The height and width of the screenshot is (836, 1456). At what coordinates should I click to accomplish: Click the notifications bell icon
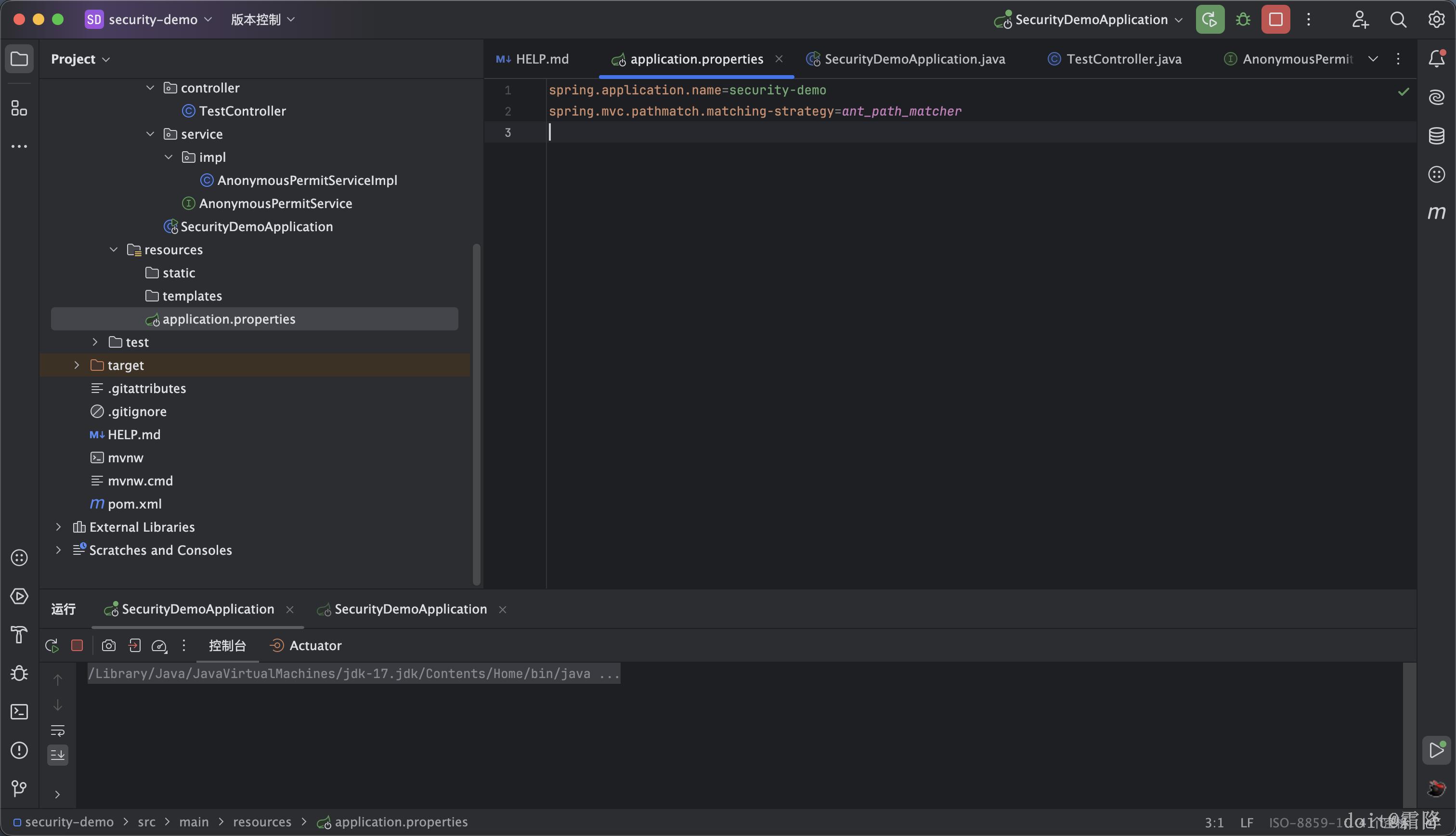click(1436, 59)
